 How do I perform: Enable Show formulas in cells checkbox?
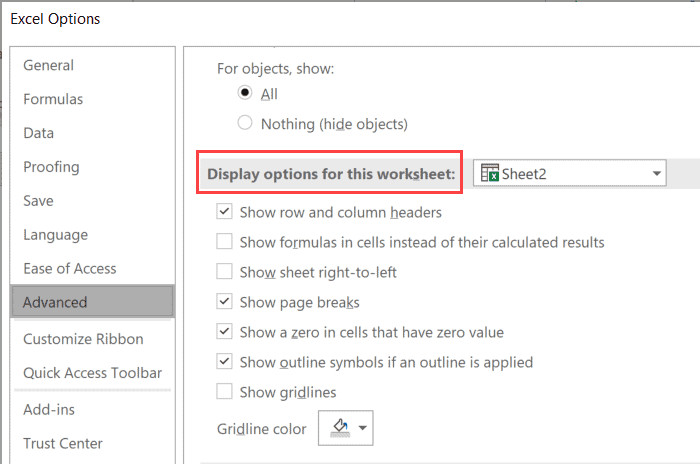pyautogui.click(x=225, y=242)
